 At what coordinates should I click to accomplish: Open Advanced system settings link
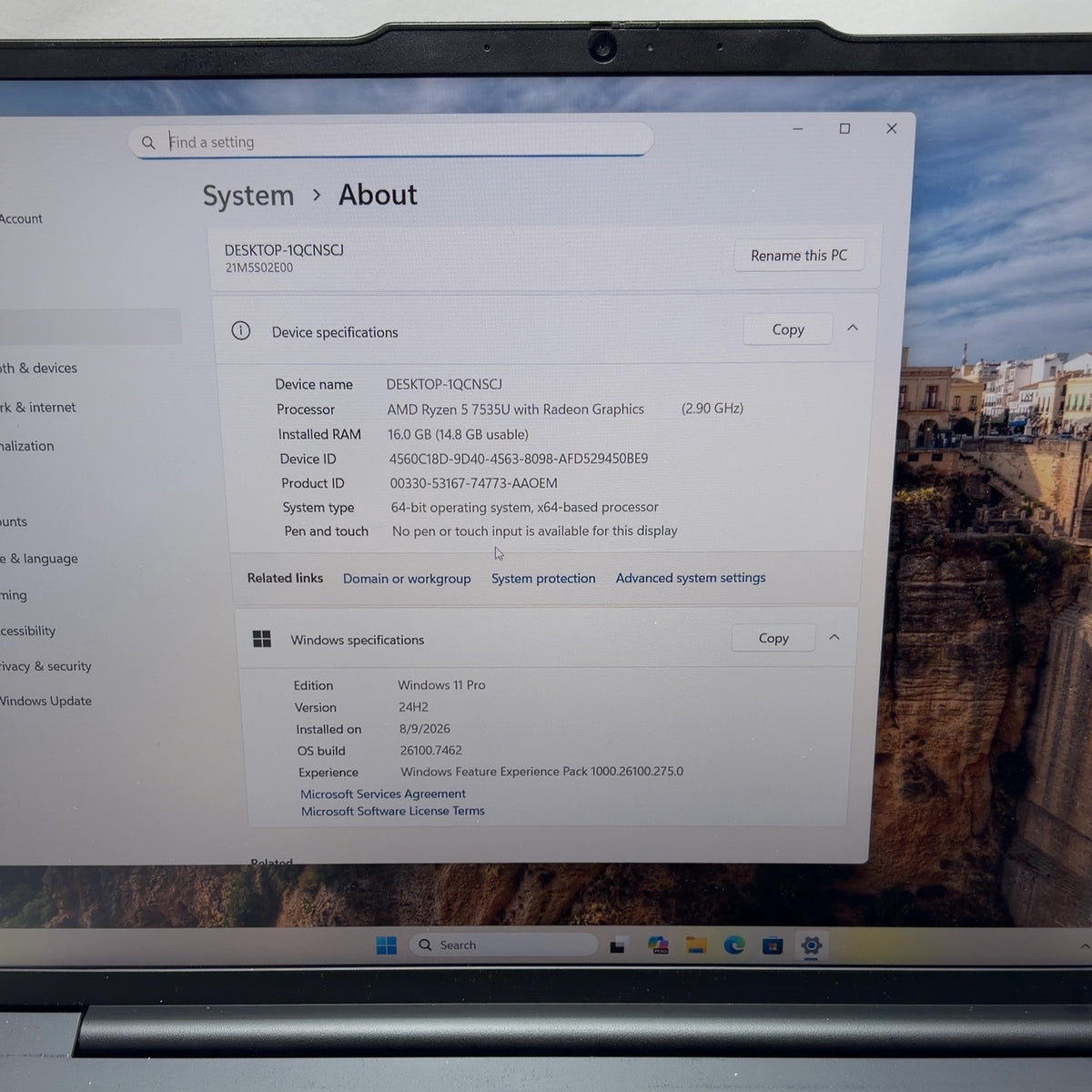click(x=691, y=578)
